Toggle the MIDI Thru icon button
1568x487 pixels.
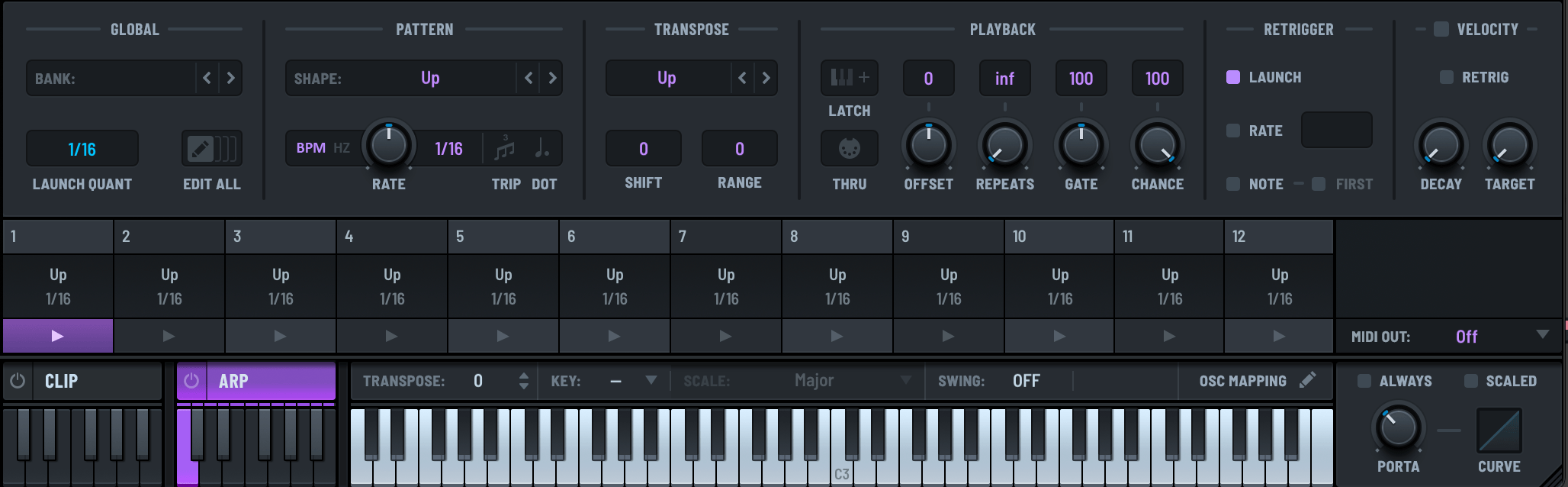pyautogui.click(x=849, y=148)
